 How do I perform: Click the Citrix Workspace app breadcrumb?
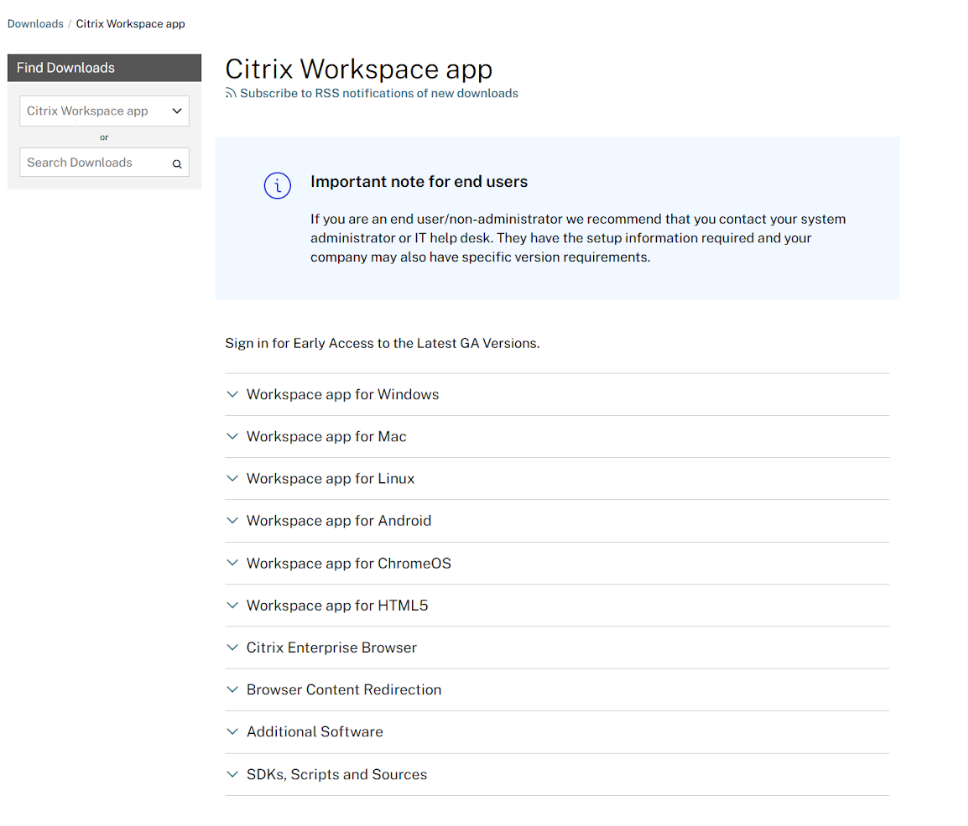click(130, 24)
